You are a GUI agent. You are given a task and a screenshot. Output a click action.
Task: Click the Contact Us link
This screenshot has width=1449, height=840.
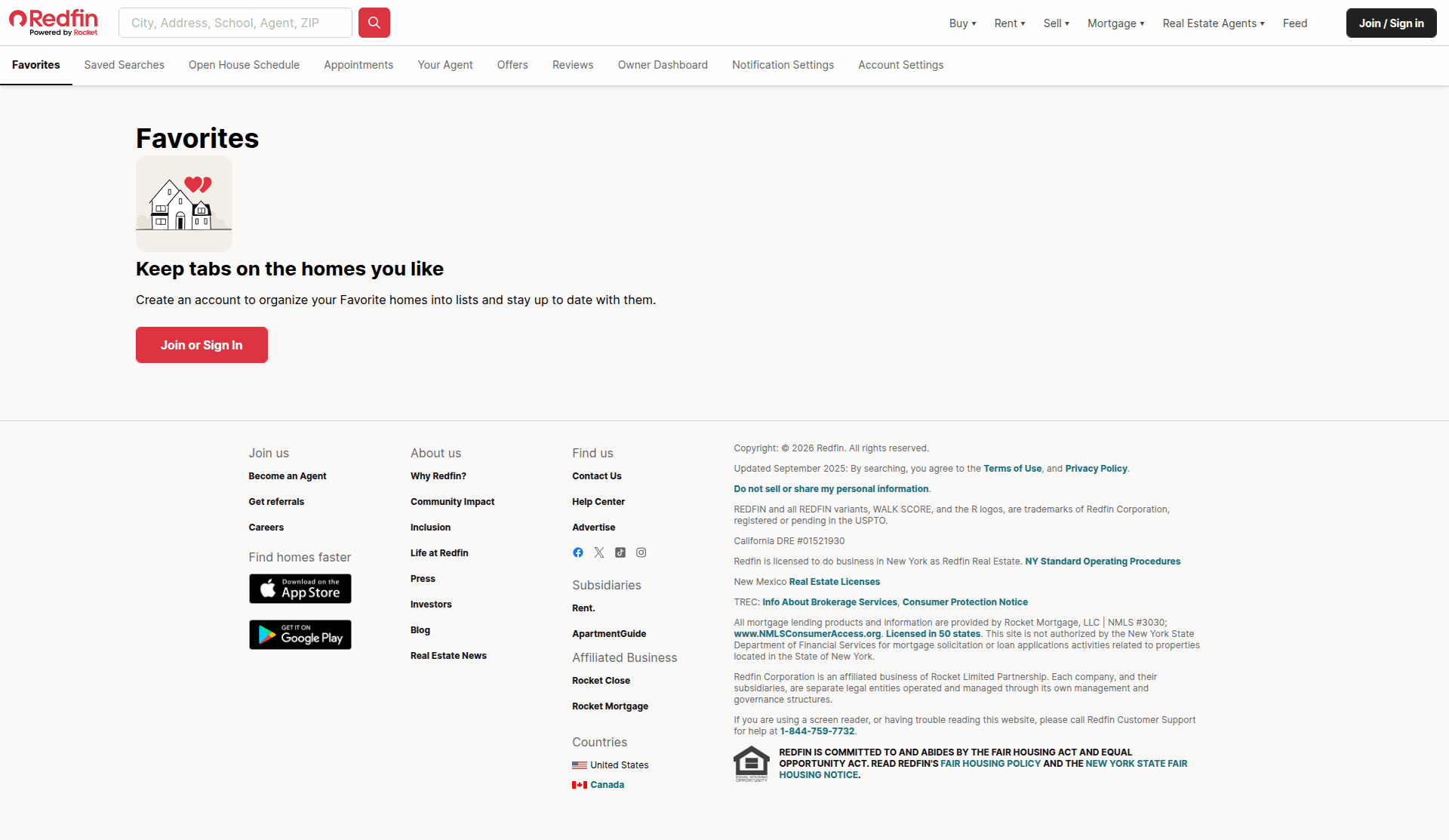597,476
